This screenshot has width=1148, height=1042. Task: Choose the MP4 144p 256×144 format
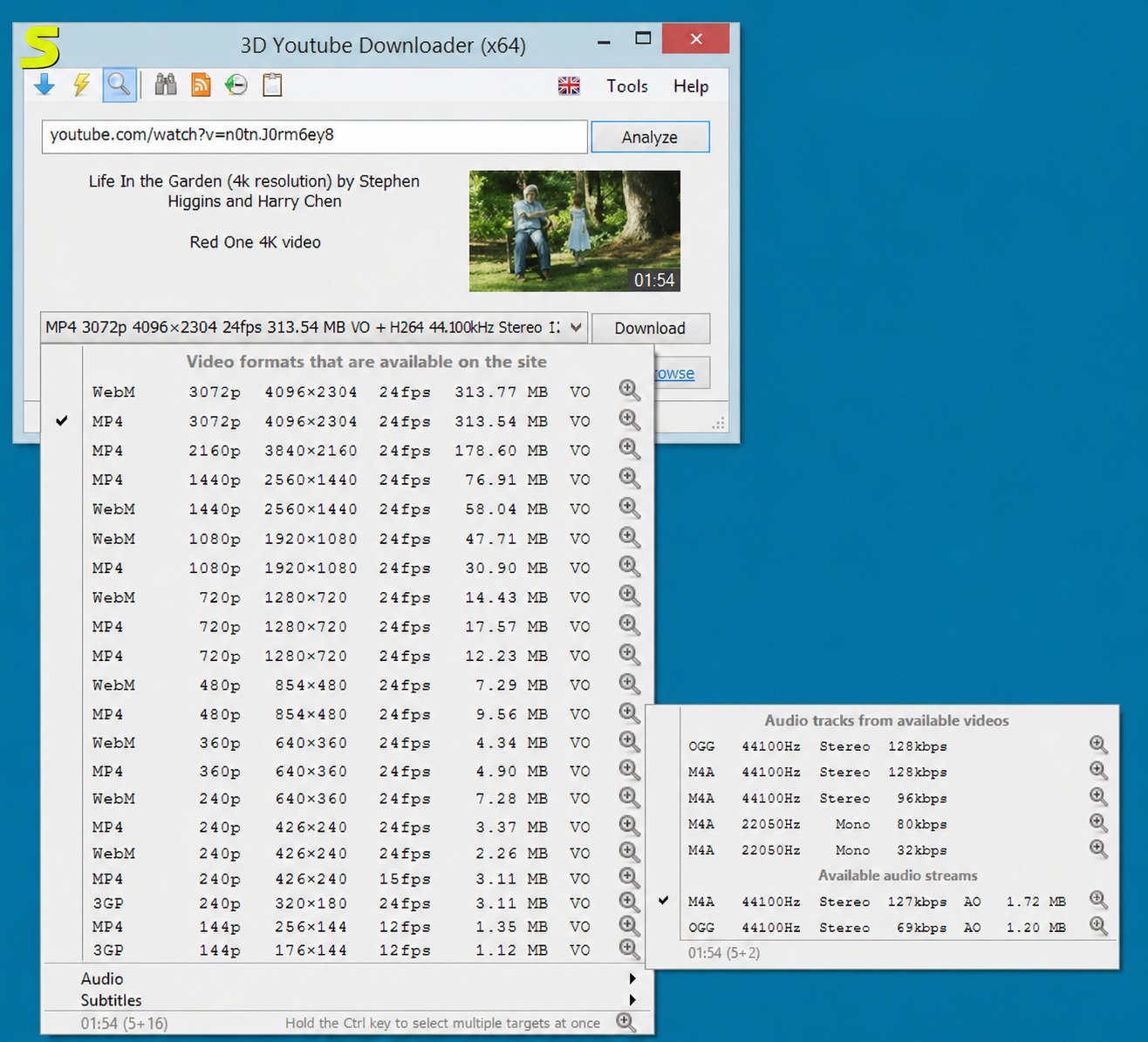pyautogui.click(x=347, y=927)
